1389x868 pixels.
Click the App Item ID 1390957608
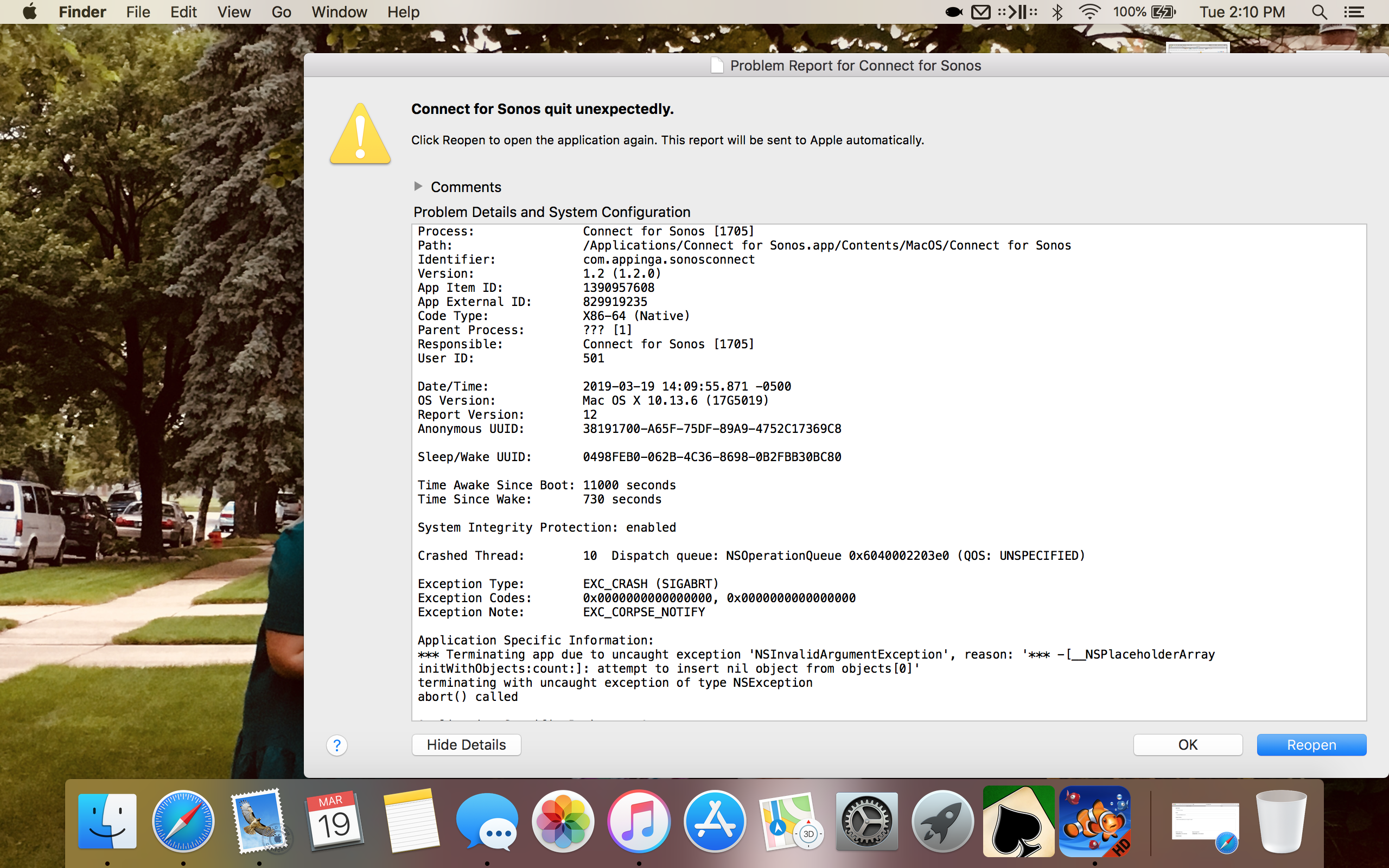[x=619, y=288]
